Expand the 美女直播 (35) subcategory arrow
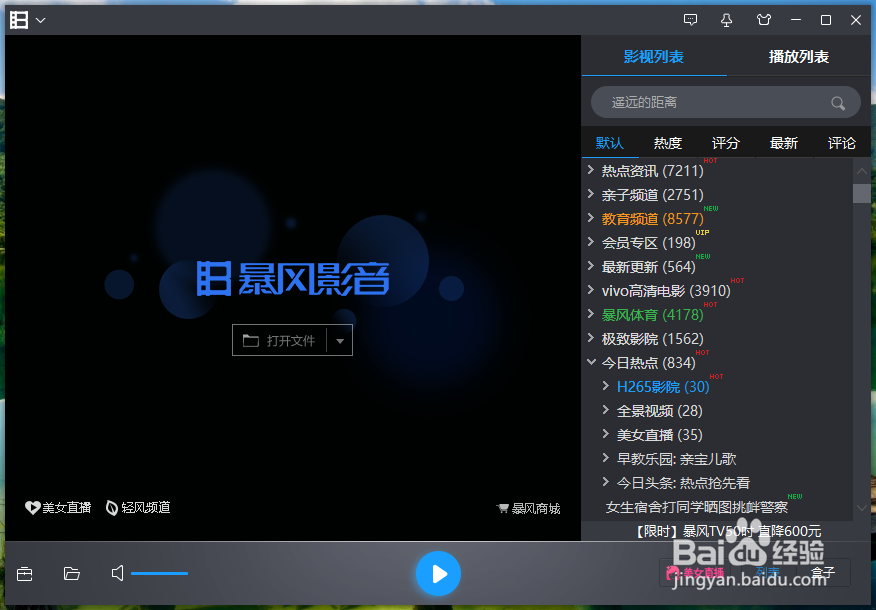 606,433
